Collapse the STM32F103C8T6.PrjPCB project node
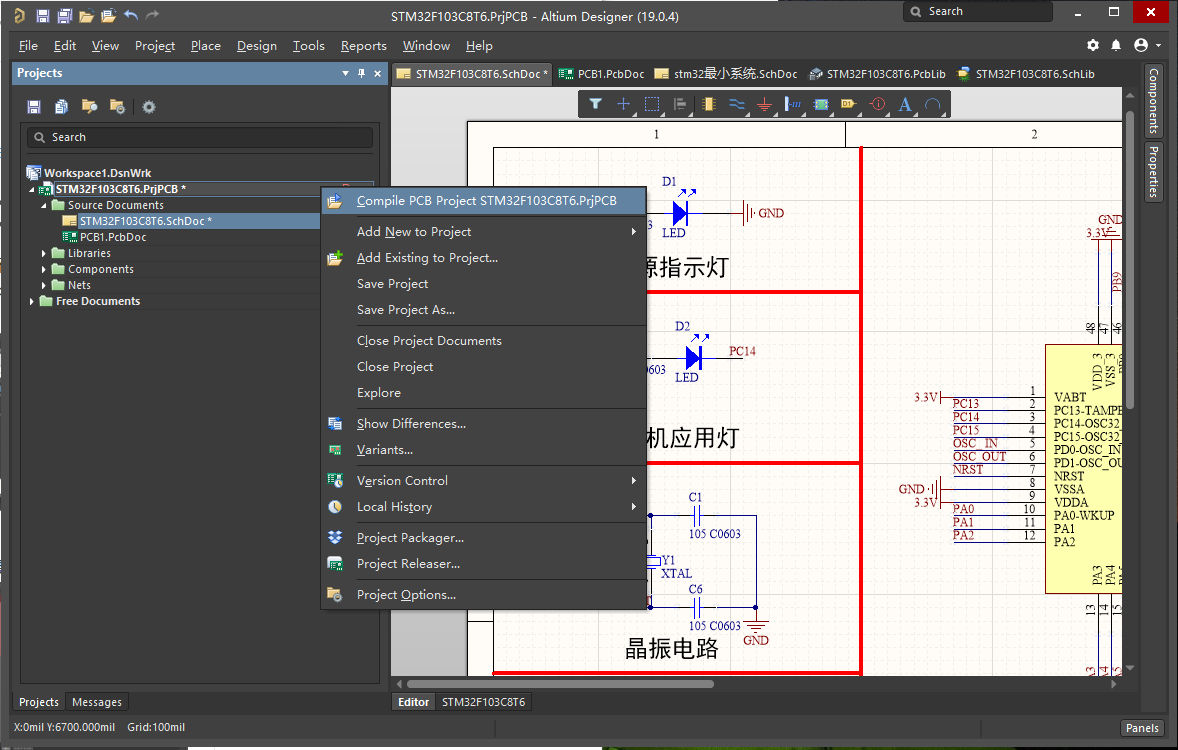The image size is (1178, 750). click(x=32, y=189)
